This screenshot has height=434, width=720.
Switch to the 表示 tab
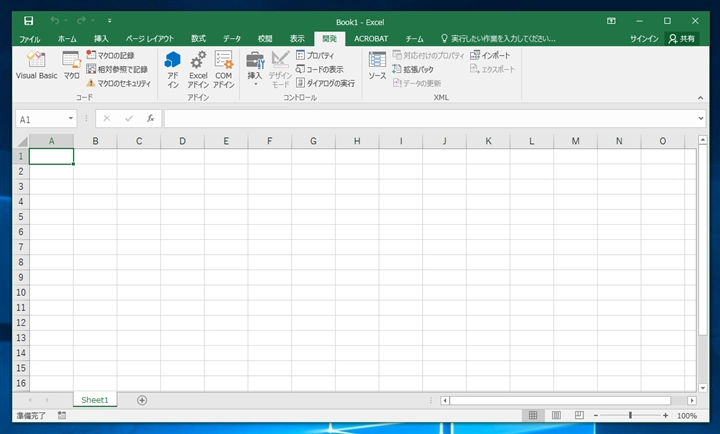(297, 39)
